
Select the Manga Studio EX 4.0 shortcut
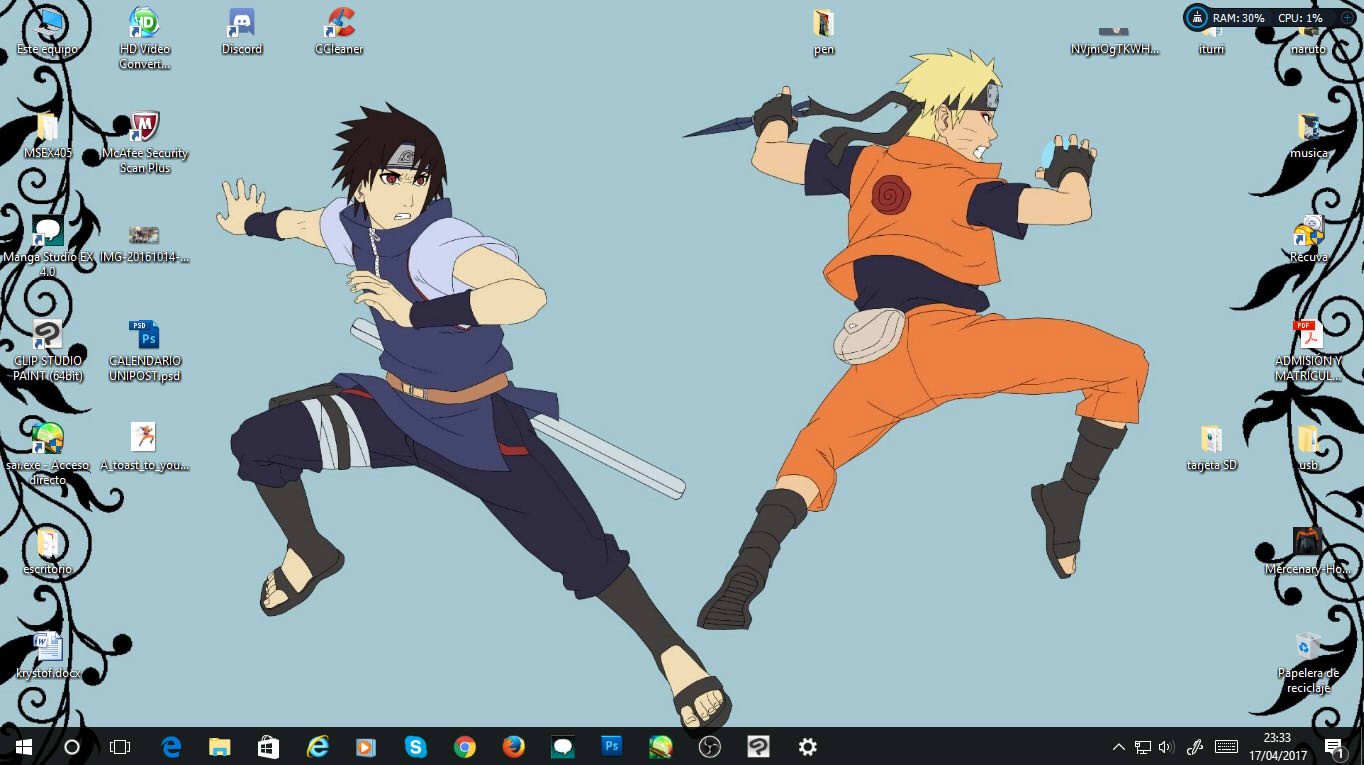coord(47,246)
